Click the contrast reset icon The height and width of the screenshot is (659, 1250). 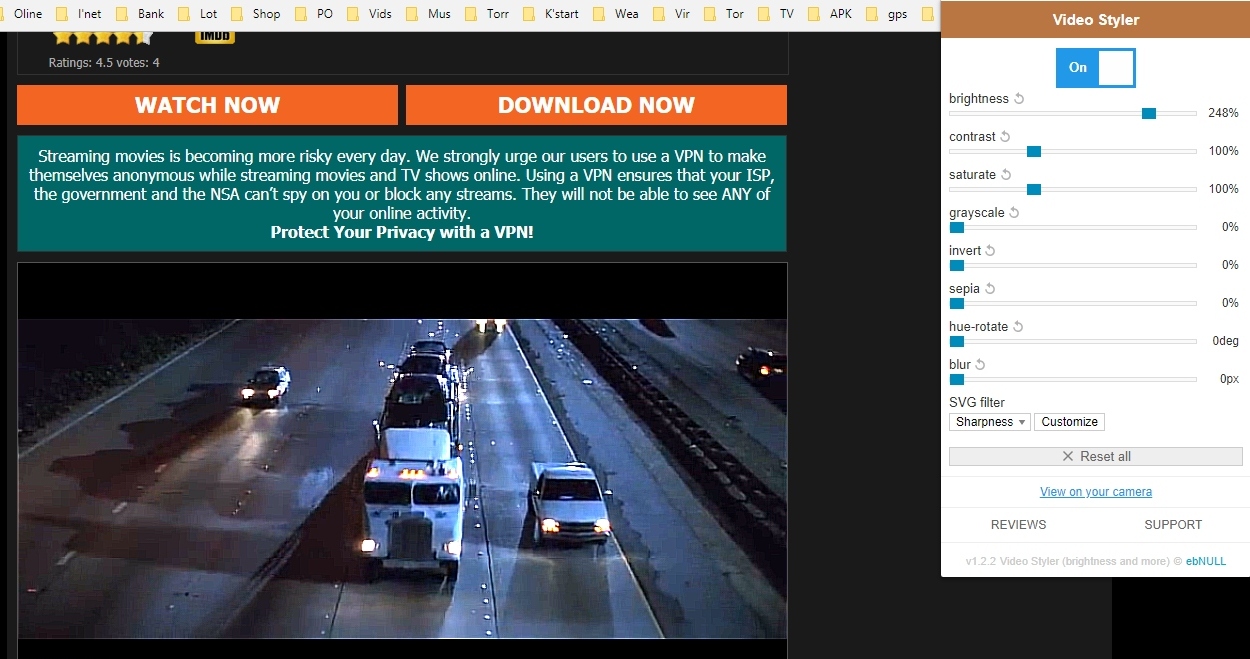(1006, 137)
